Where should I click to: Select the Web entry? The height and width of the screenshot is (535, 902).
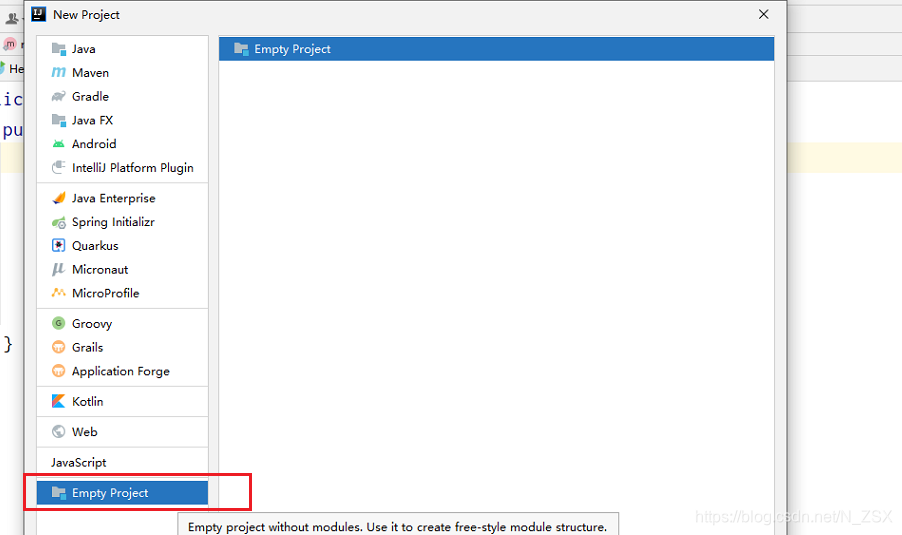[123, 431]
